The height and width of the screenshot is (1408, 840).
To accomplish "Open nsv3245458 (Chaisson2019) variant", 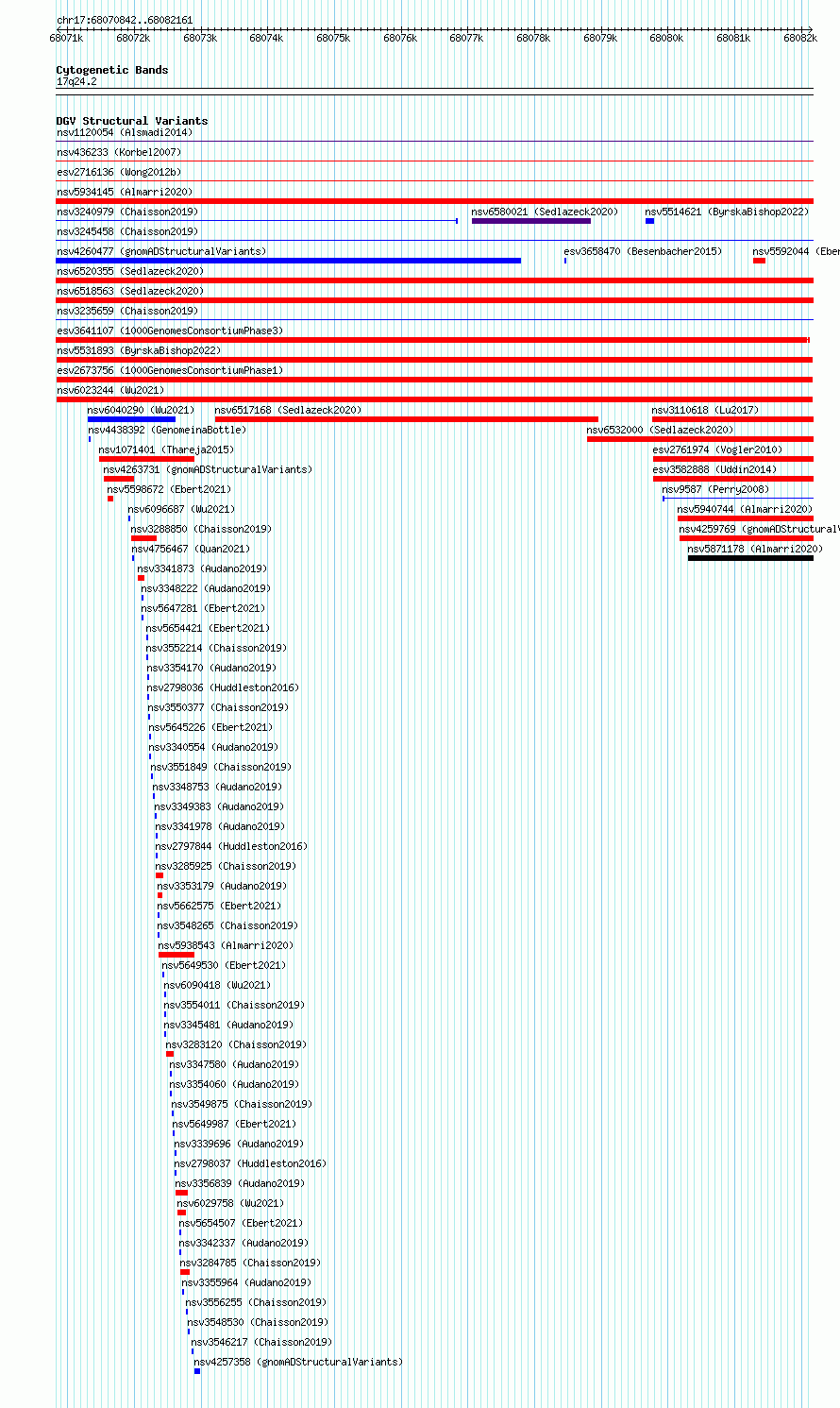I will [127, 231].
